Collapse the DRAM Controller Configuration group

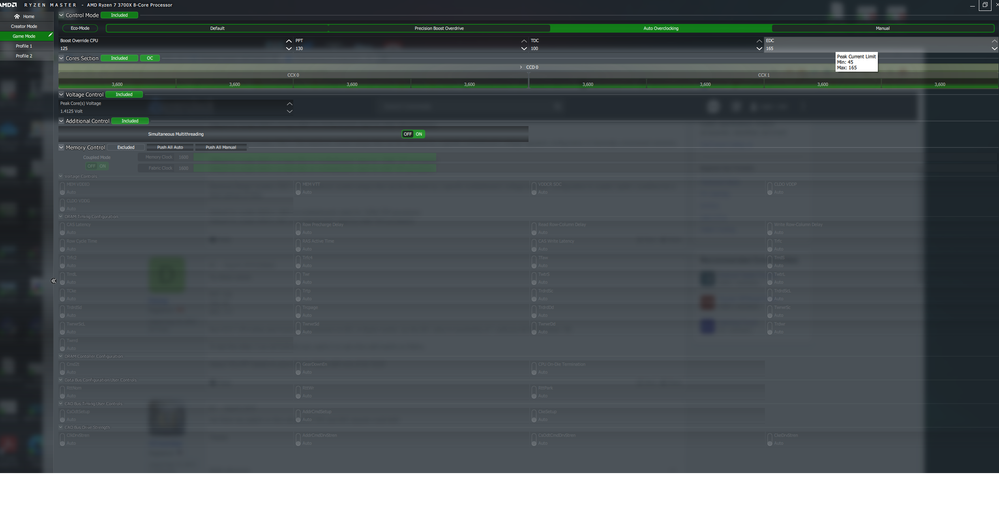pyautogui.click(x=61, y=357)
